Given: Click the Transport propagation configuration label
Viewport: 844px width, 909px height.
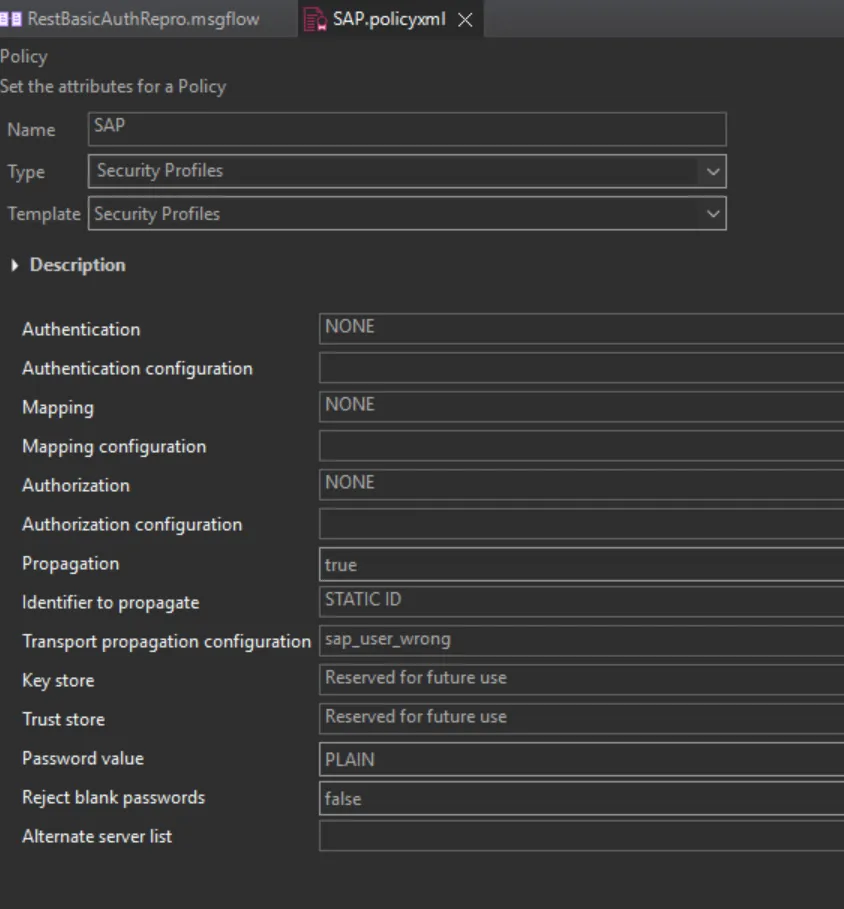Looking at the screenshot, I should 166,641.
